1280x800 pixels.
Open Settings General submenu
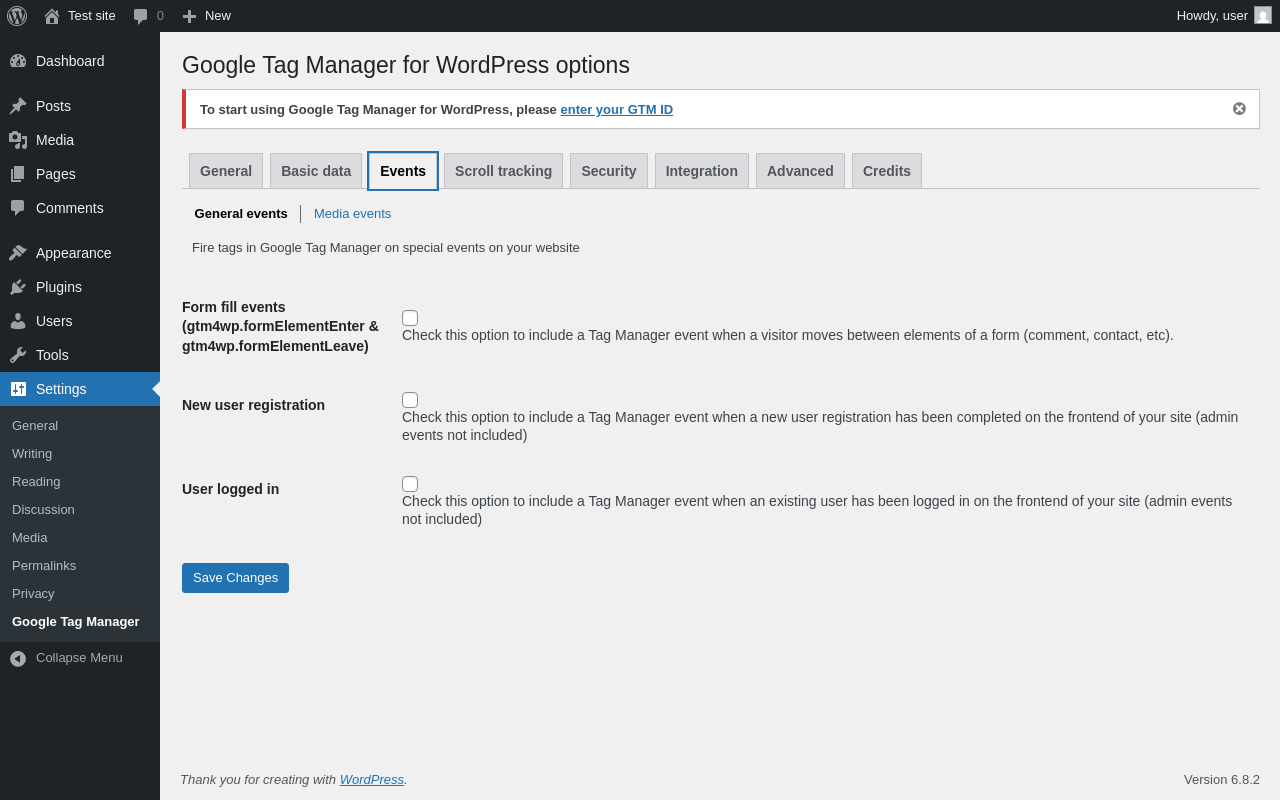click(x=35, y=426)
